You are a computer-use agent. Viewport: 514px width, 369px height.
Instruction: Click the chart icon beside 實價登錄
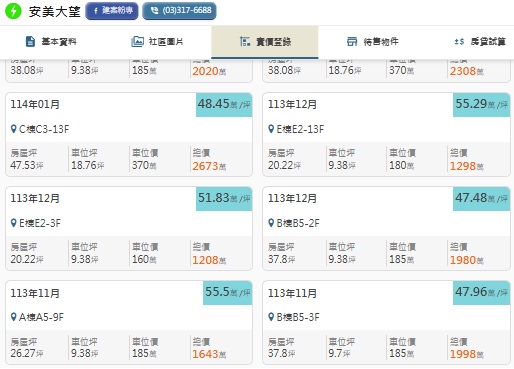click(x=245, y=42)
